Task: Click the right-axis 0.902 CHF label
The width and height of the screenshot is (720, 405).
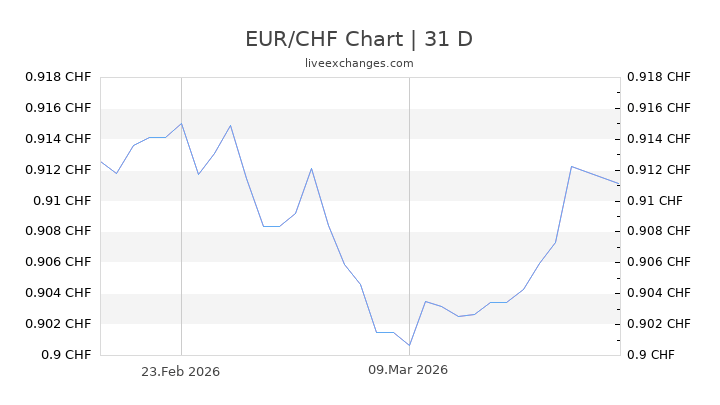Action: coord(656,323)
